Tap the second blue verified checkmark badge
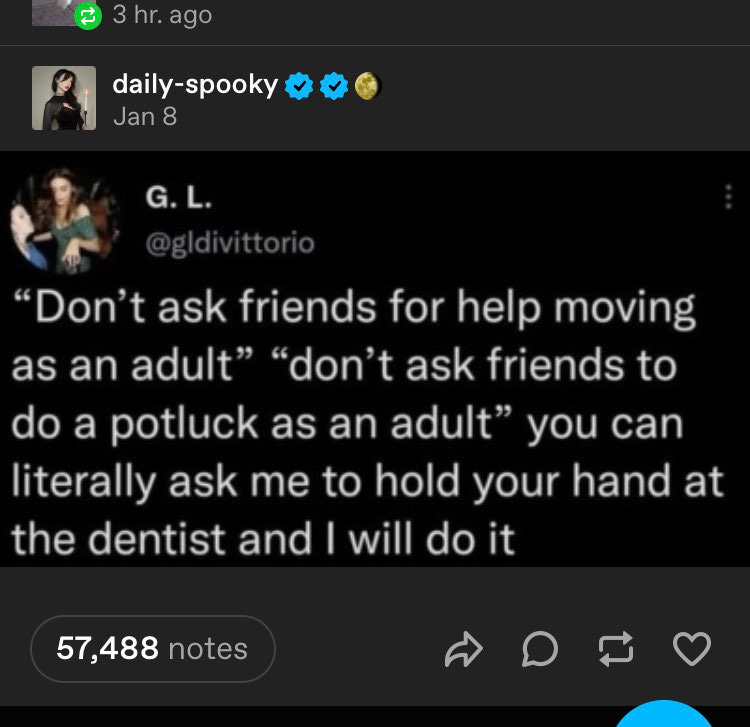Screen dimensions: 750x727 coord(334,86)
